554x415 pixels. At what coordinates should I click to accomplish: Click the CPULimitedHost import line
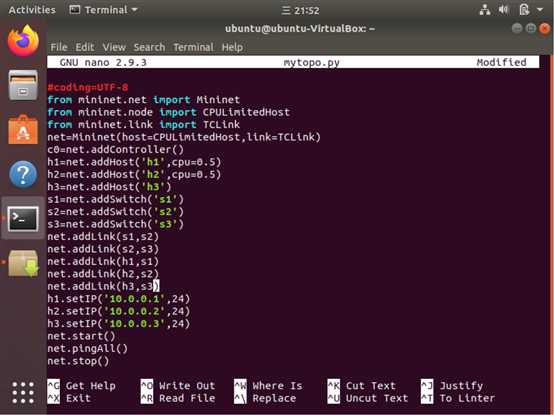pos(169,112)
